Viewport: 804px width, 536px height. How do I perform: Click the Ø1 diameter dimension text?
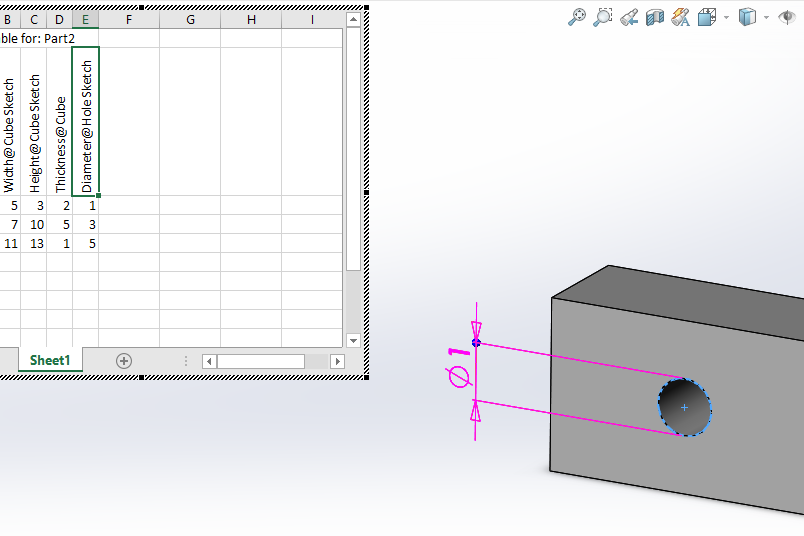[x=458, y=368]
